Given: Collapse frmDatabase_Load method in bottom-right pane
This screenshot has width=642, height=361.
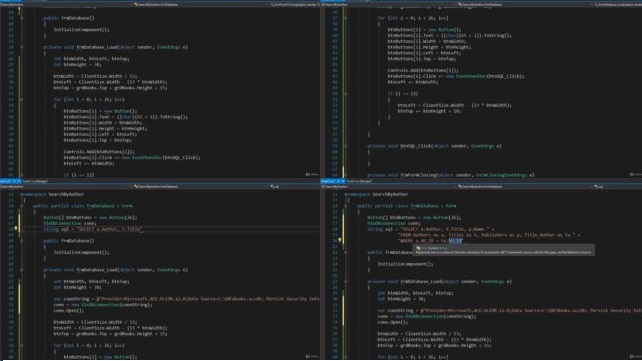Looking at the screenshot, I should [345, 282].
